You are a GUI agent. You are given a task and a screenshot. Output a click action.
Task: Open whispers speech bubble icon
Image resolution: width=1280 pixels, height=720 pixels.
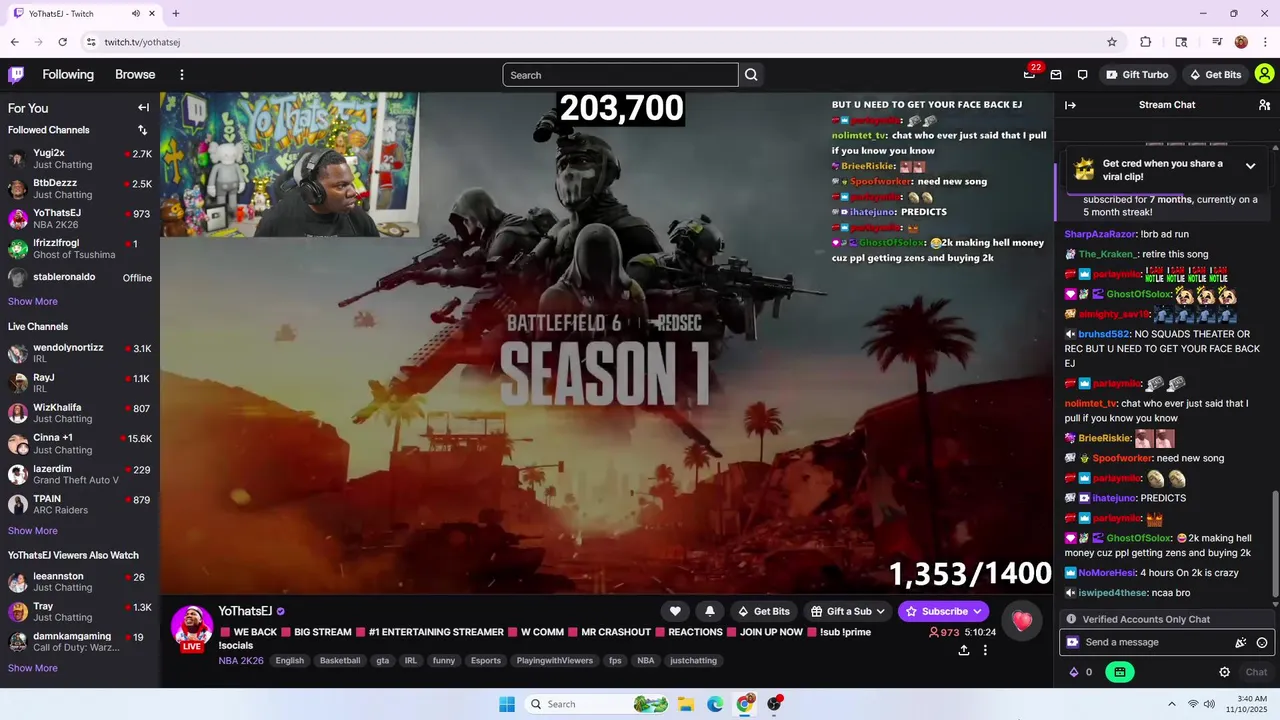(1082, 75)
